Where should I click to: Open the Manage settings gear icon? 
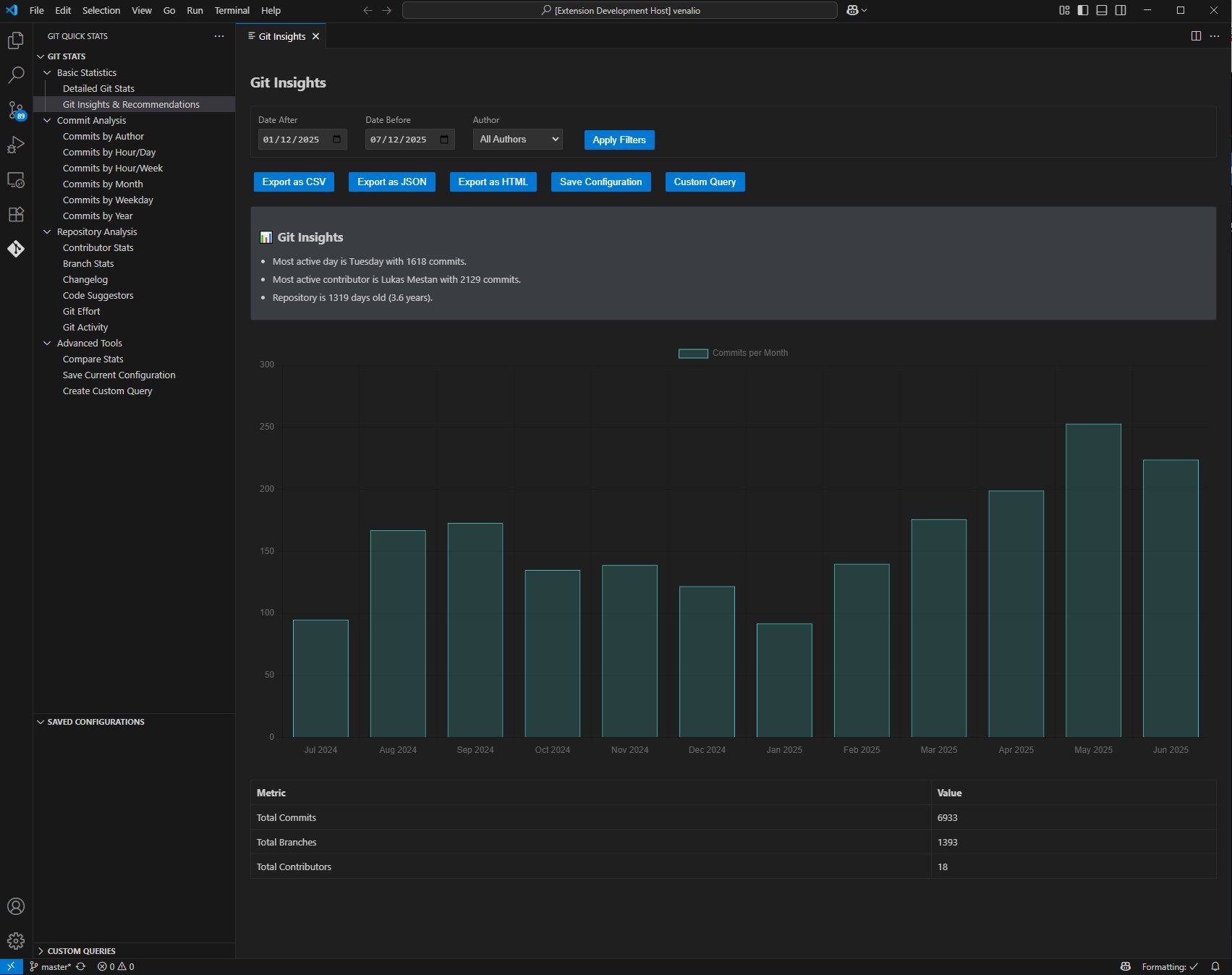(x=16, y=940)
